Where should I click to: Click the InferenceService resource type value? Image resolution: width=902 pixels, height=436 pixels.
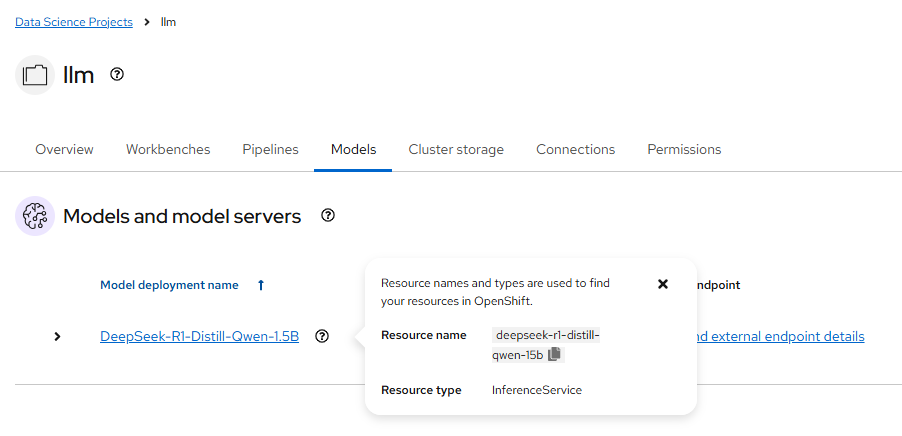[x=537, y=391]
